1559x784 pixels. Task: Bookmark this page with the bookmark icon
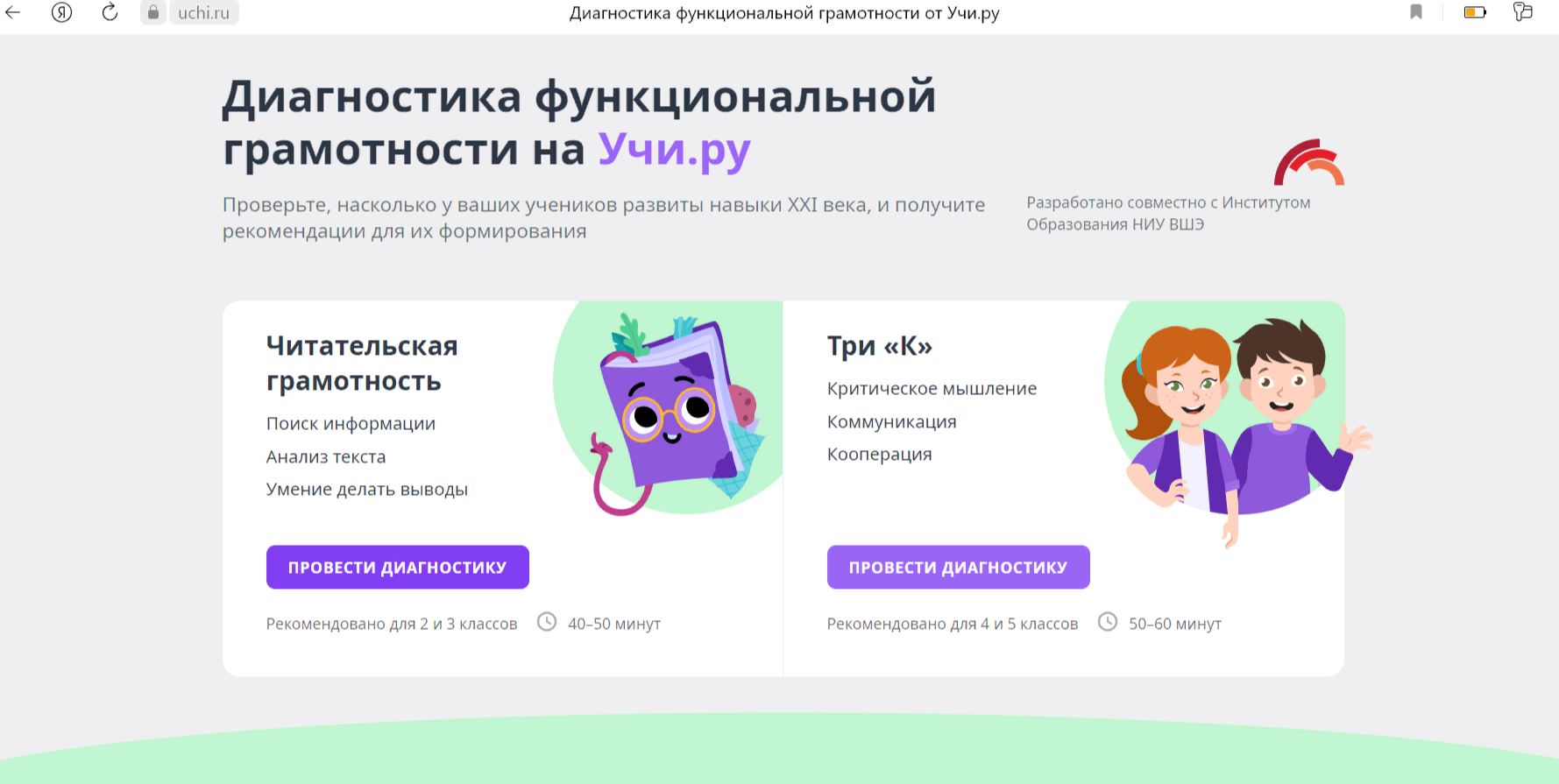pyautogui.click(x=1416, y=12)
